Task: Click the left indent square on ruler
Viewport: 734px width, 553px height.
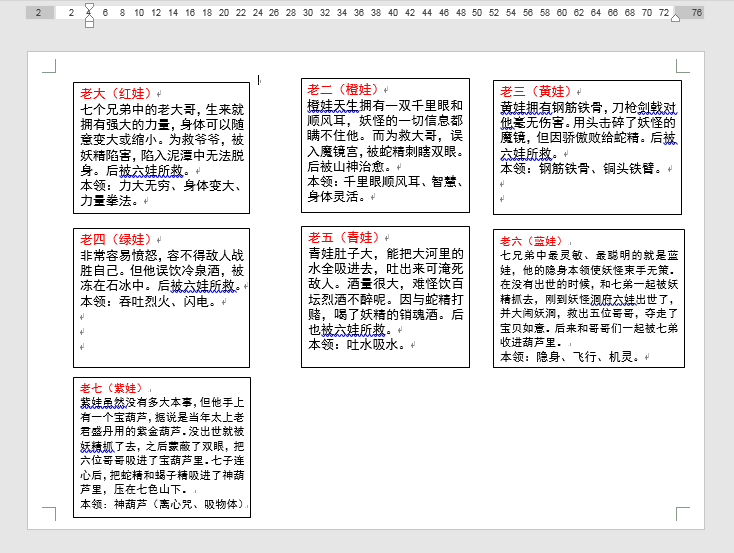Action: pos(89,24)
